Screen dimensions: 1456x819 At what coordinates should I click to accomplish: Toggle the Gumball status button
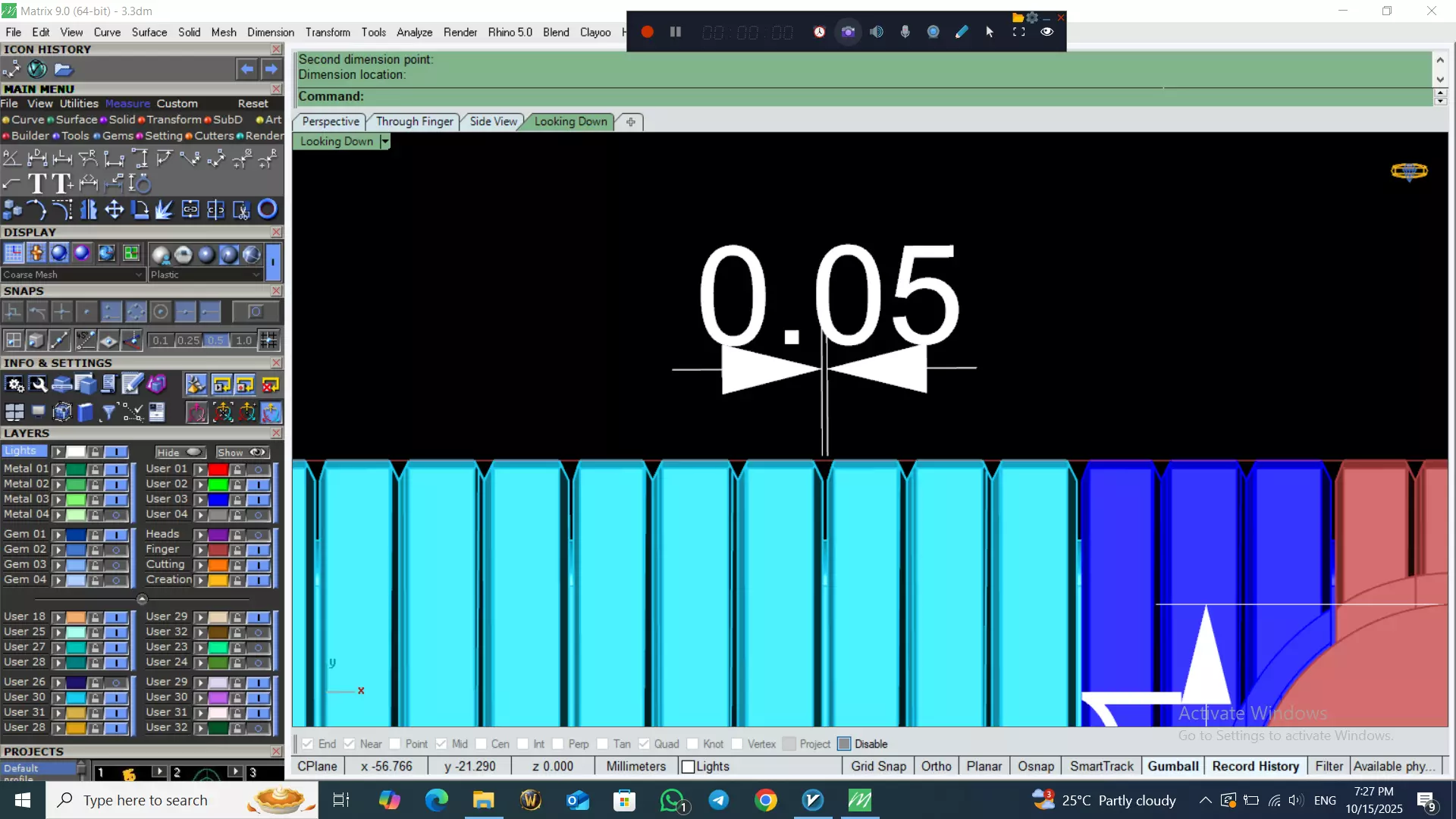point(1172,766)
